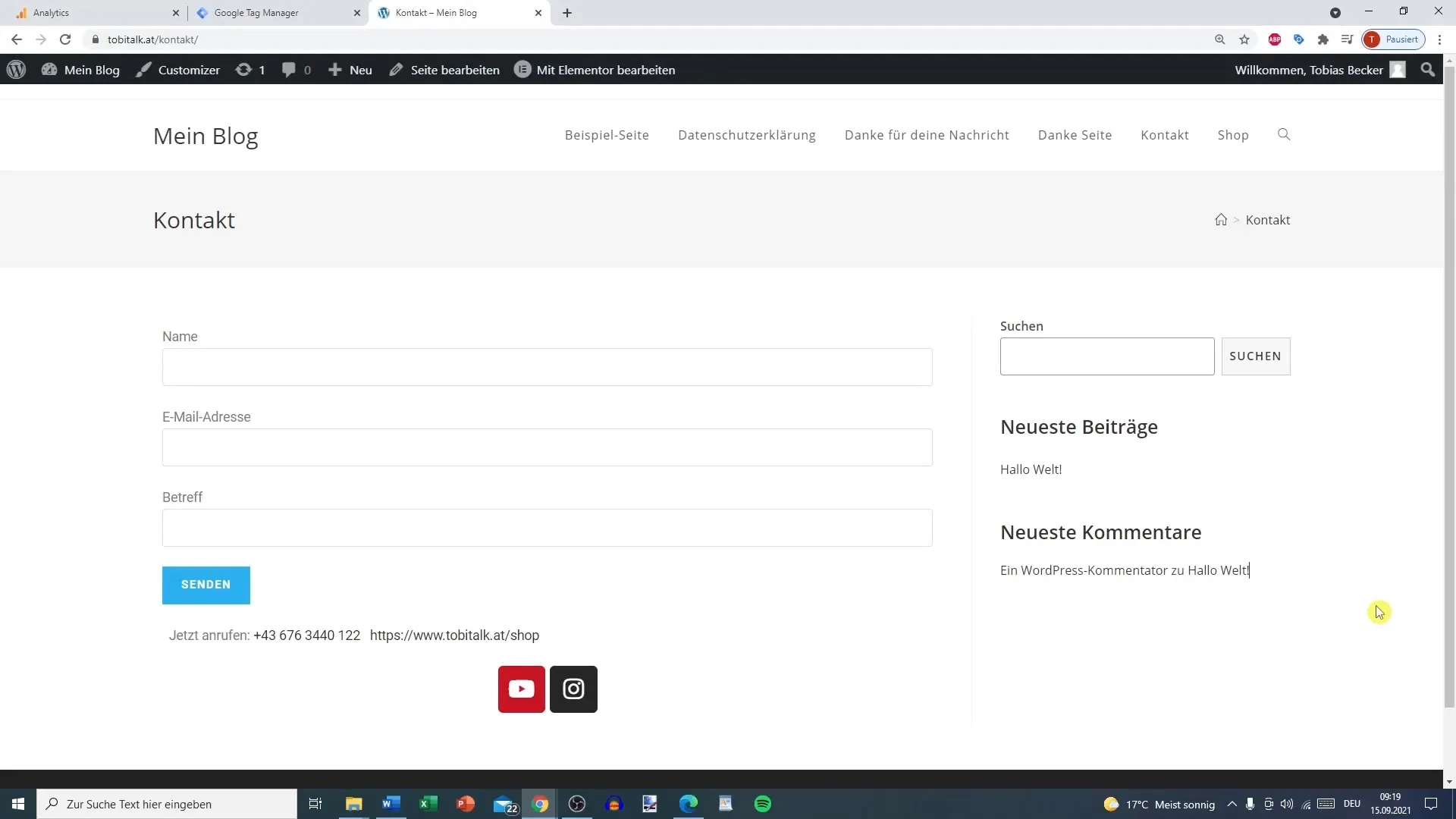
Task: Open the AdBlock Plus extension icon
Action: (x=1275, y=39)
